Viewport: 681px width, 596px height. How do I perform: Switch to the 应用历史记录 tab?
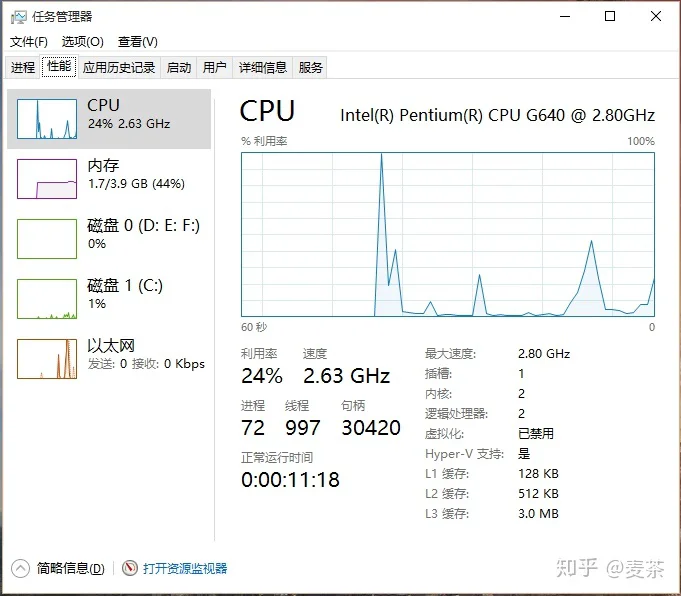pos(119,67)
